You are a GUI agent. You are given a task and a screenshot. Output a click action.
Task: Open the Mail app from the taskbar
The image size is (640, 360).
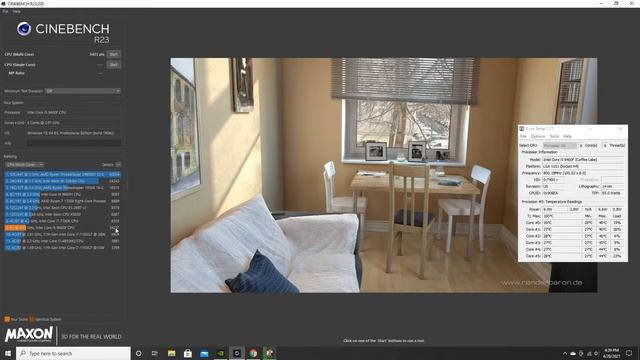click(204, 353)
